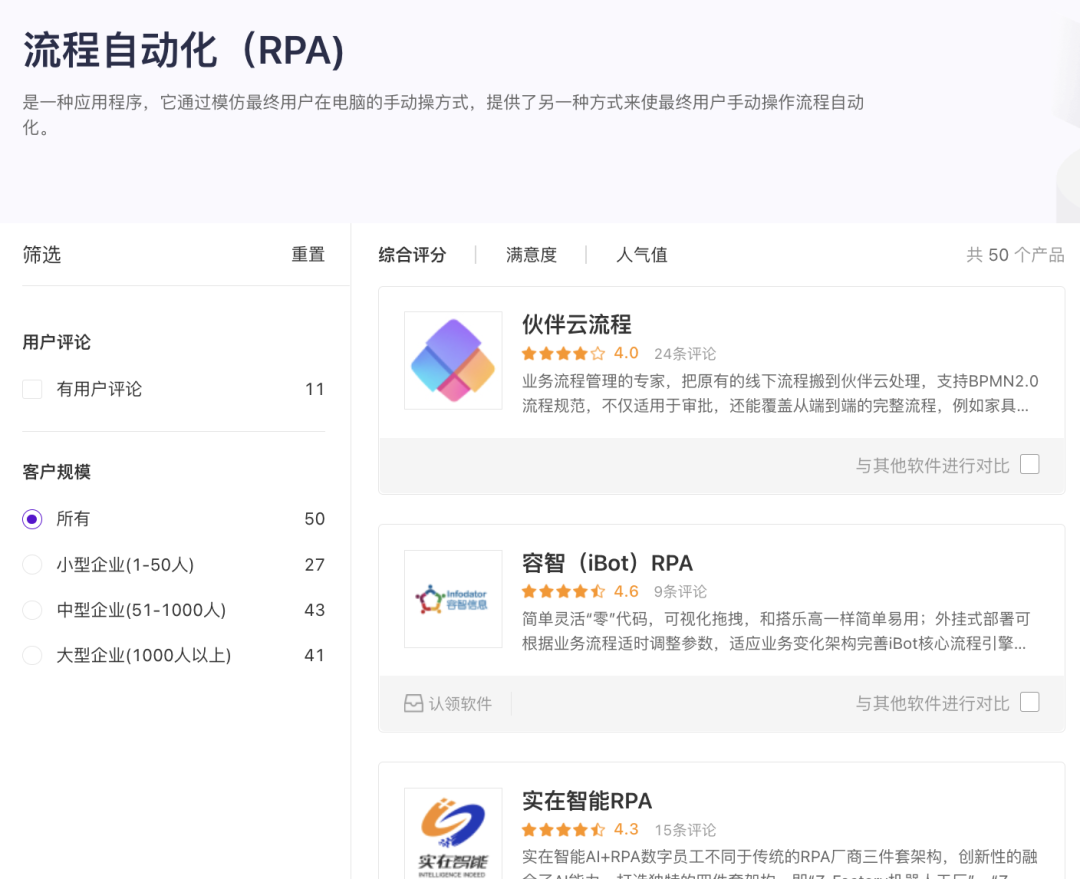Open the 24条评论 reviews link
The width and height of the screenshot is (1080, 879).
(685, 354)
